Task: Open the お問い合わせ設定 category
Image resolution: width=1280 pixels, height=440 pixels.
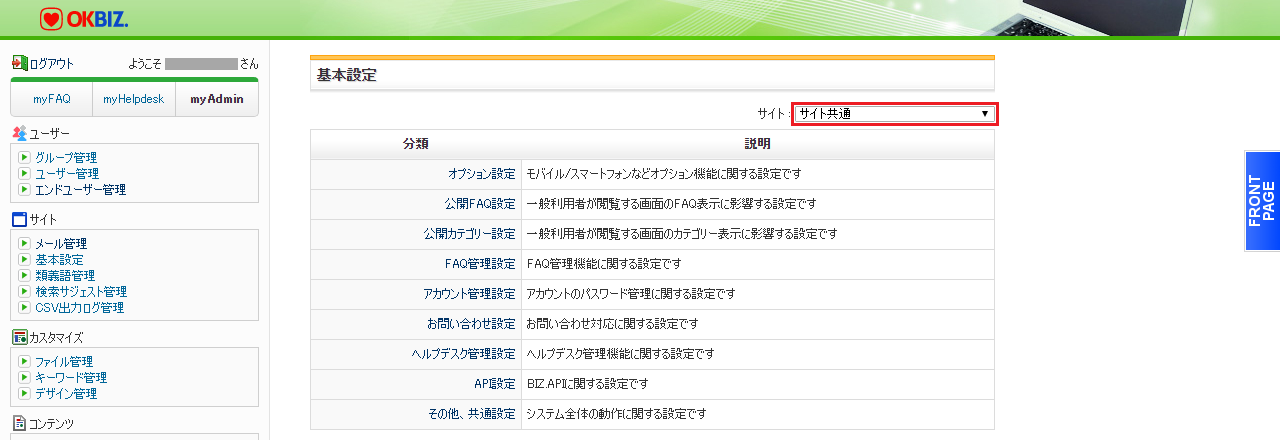Action: (471, 324)
